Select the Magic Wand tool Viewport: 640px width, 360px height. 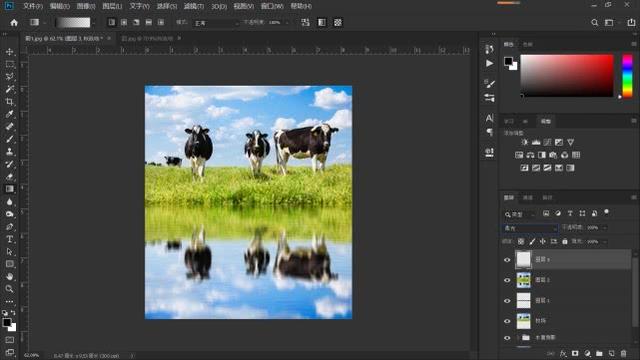[x=9, y=89]
